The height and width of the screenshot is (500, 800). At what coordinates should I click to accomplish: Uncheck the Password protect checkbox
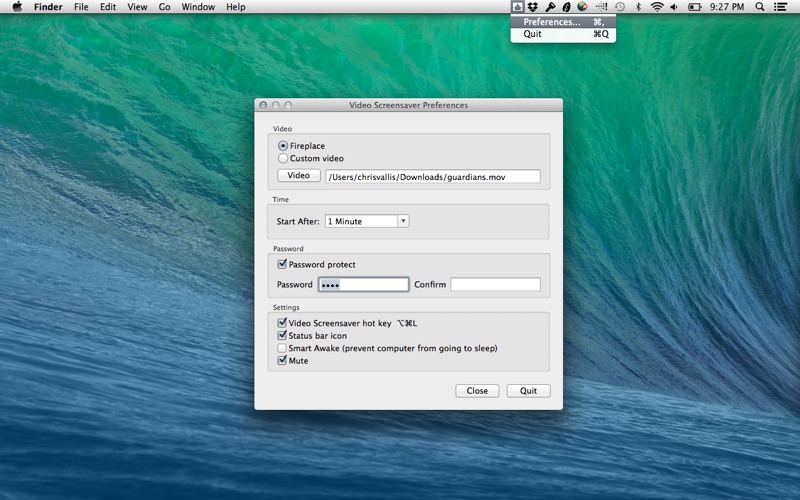[x=282, y=264]
